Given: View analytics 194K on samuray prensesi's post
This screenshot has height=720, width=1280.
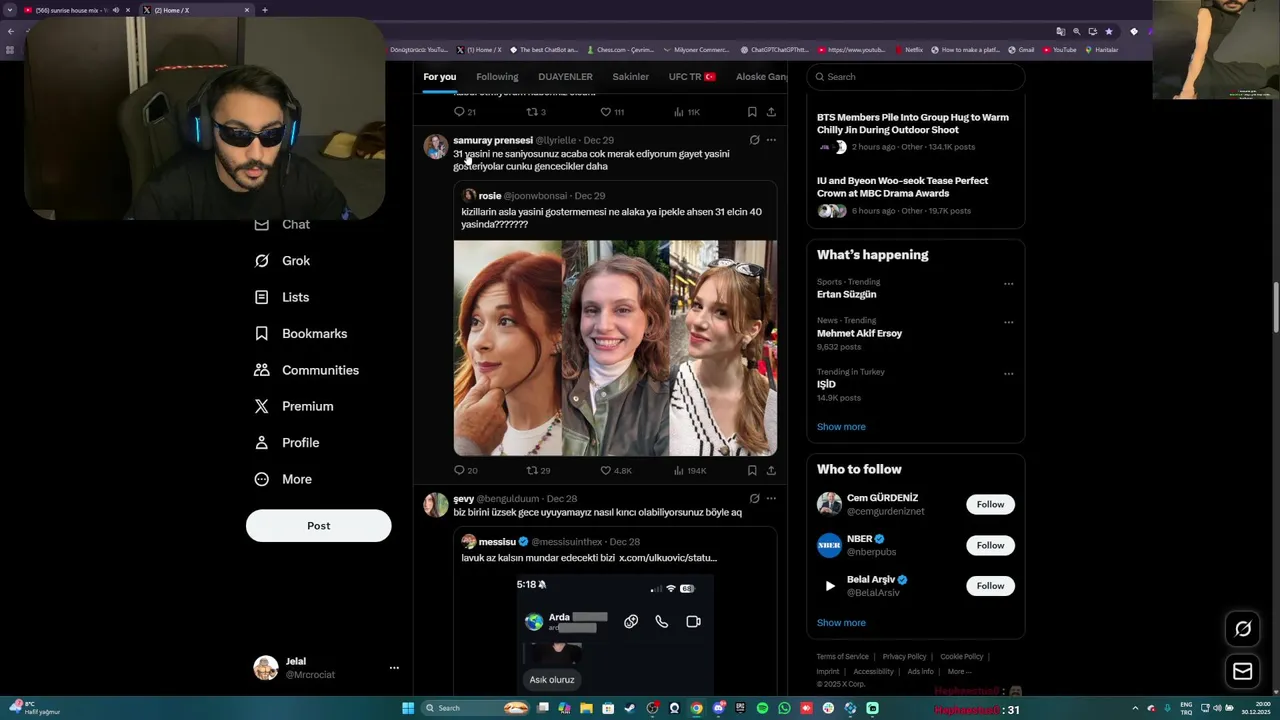Looking at the screenshot, I should [689, 470].
